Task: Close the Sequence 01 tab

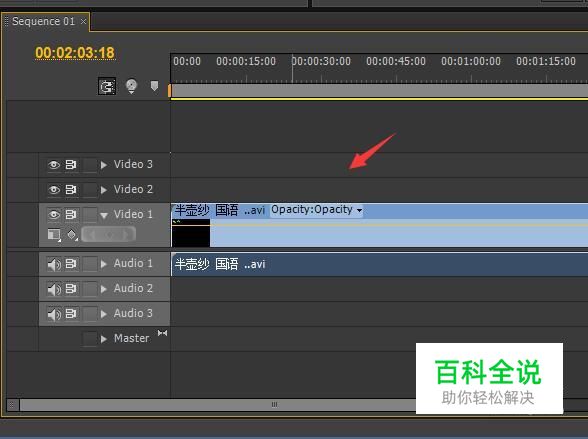Action: click(x=83, y=21)
